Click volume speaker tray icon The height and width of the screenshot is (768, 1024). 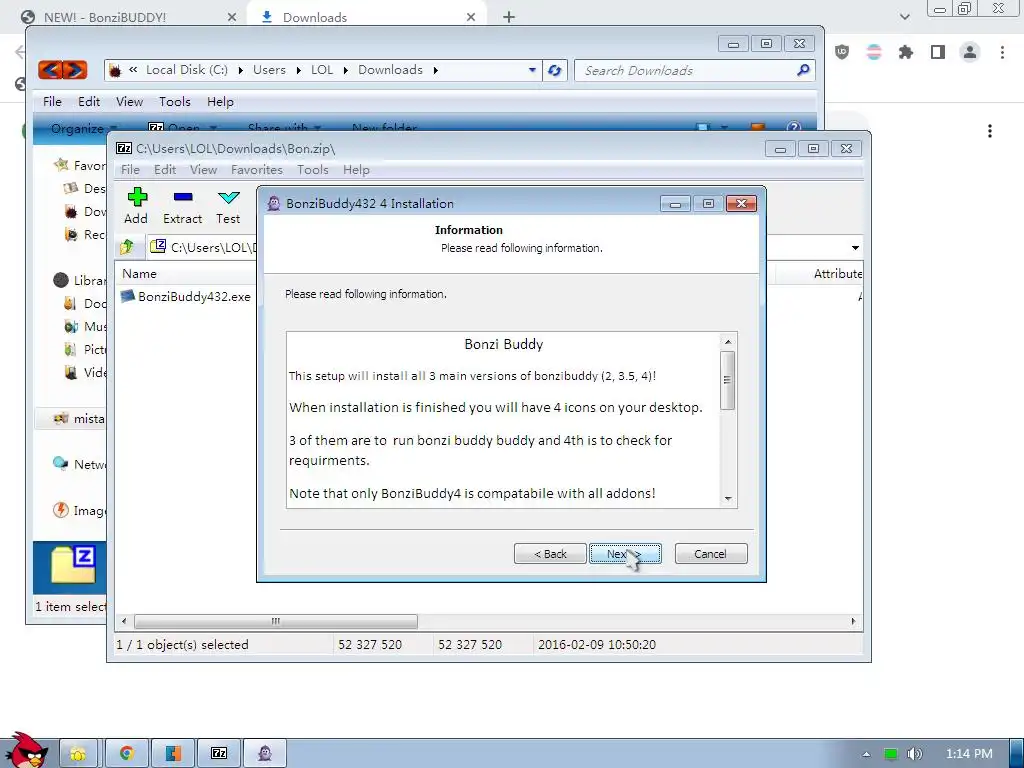pyautogui.click(x=914, y=754)
